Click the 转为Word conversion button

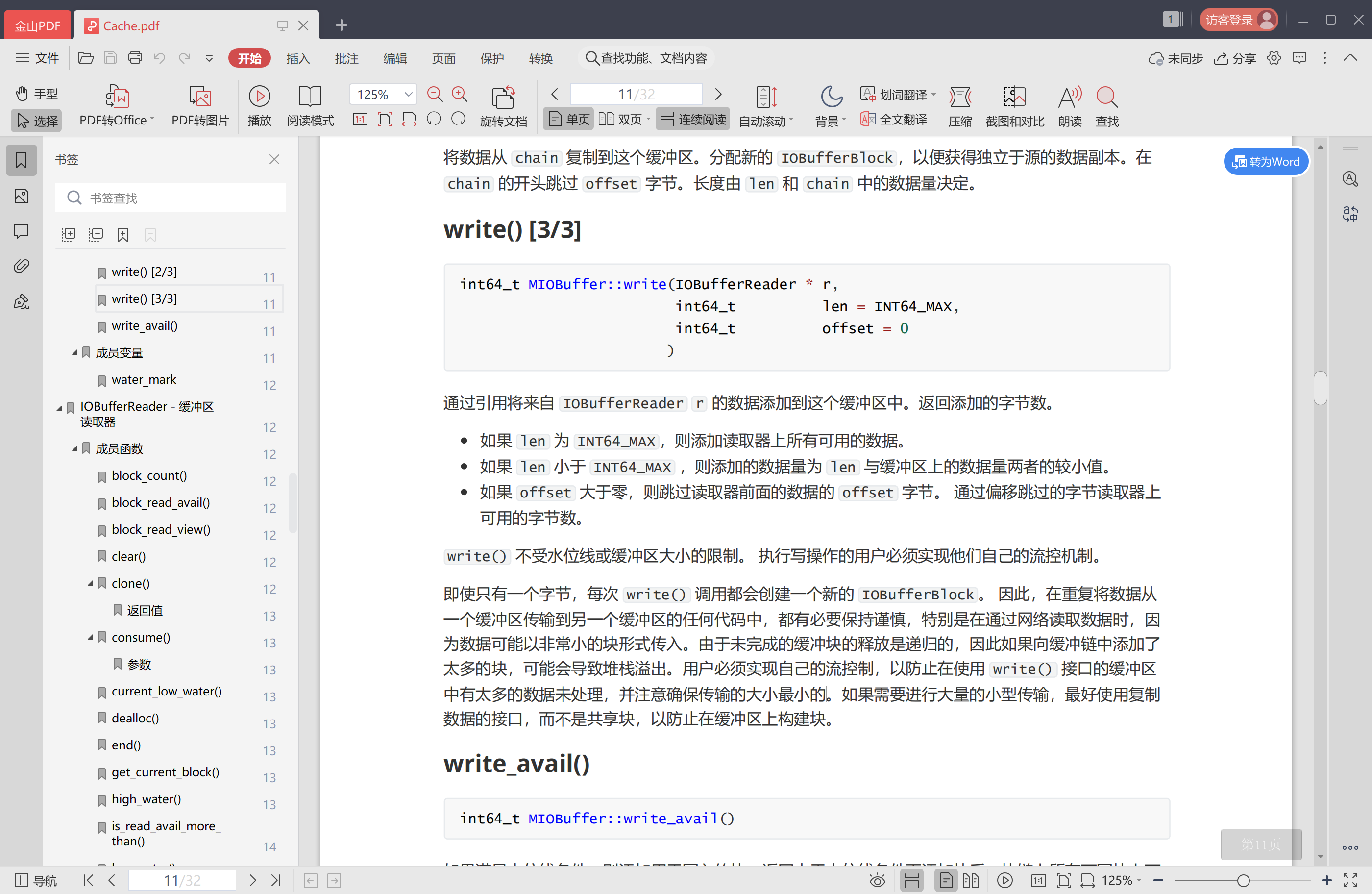(1266, 161)
